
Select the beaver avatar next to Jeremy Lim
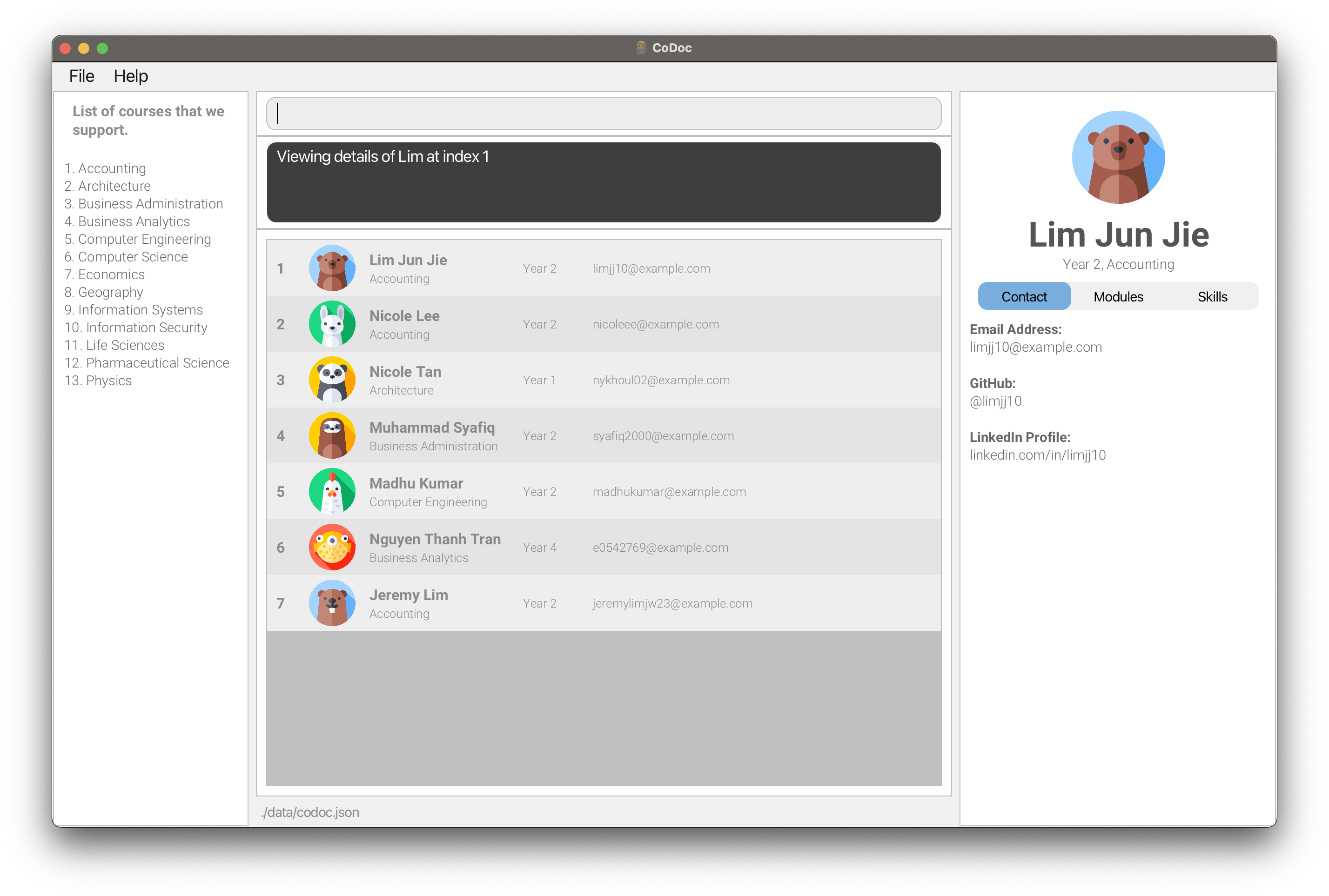tap(332, 603)
